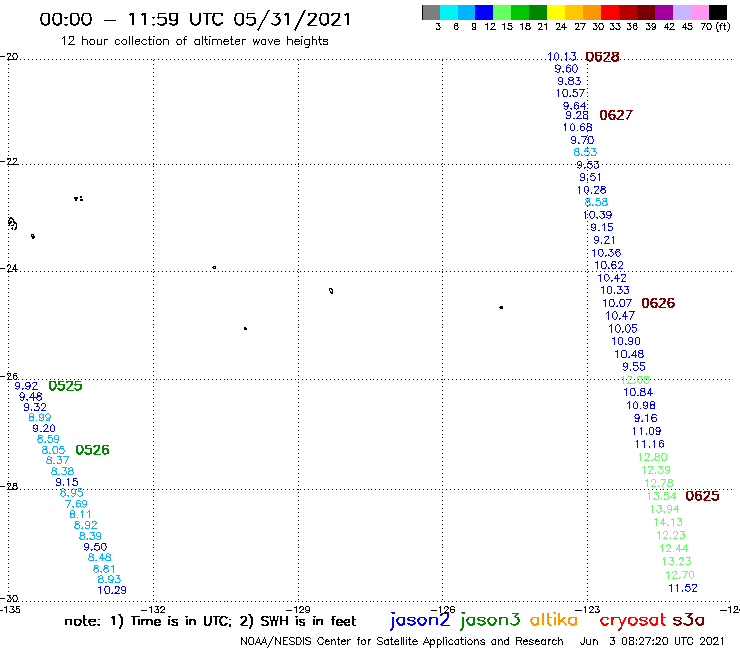Image resolution: width=740 pixels, height=650 pixels.
Task: Click the green value 13.54
Action: [662, 496]
